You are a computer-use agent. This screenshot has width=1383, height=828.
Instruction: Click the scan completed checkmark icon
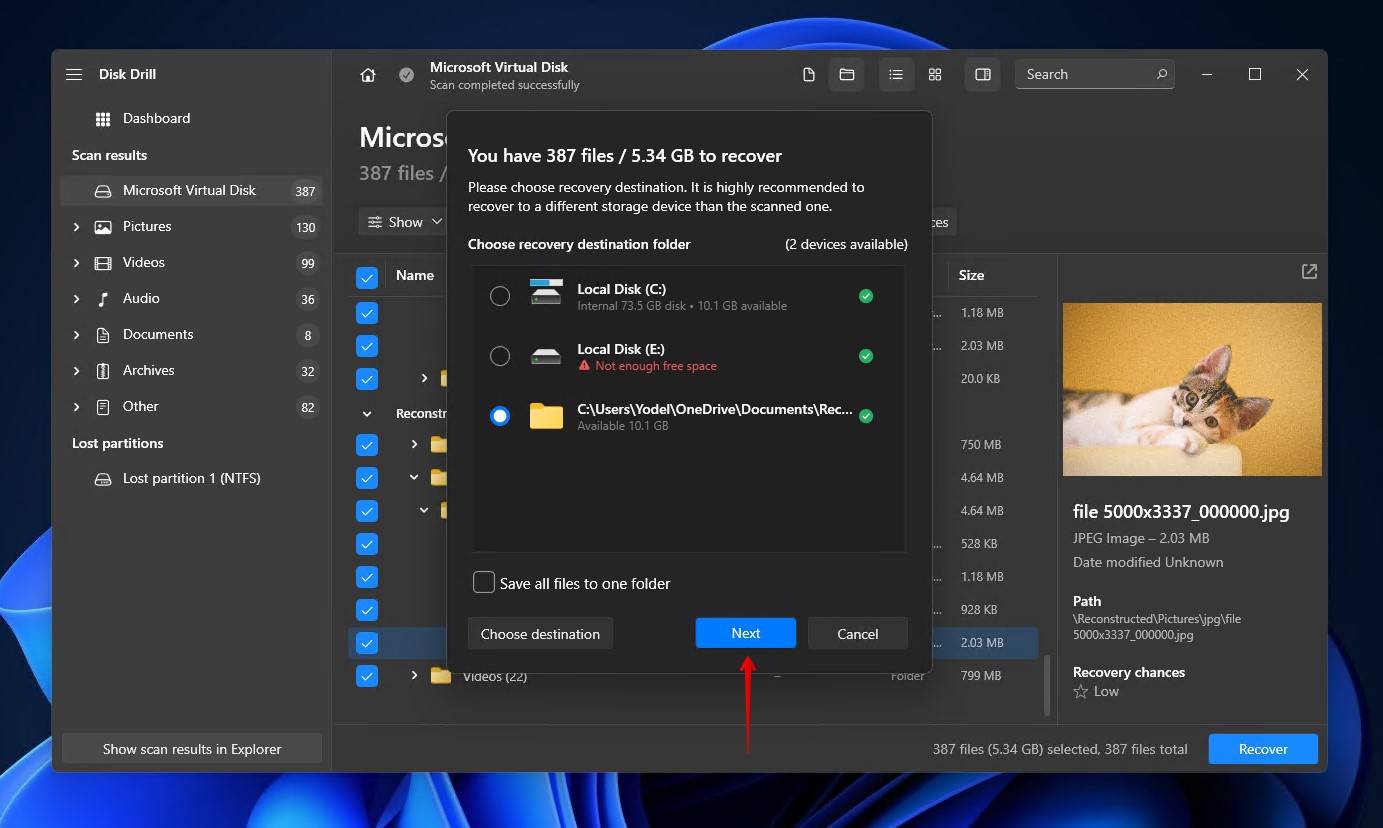tap(406, 75)
